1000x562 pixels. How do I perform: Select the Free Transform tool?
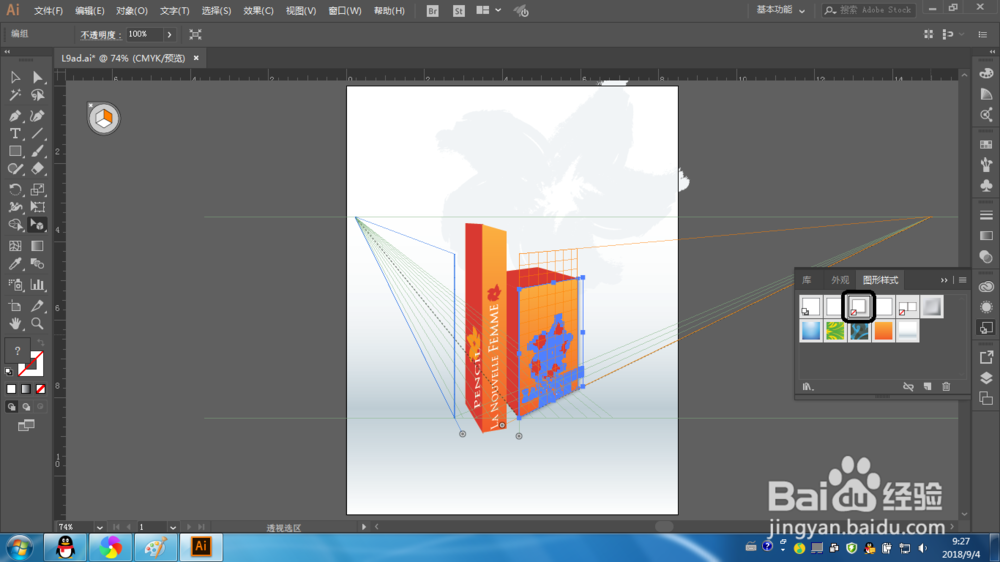click(x=38, y=207)
